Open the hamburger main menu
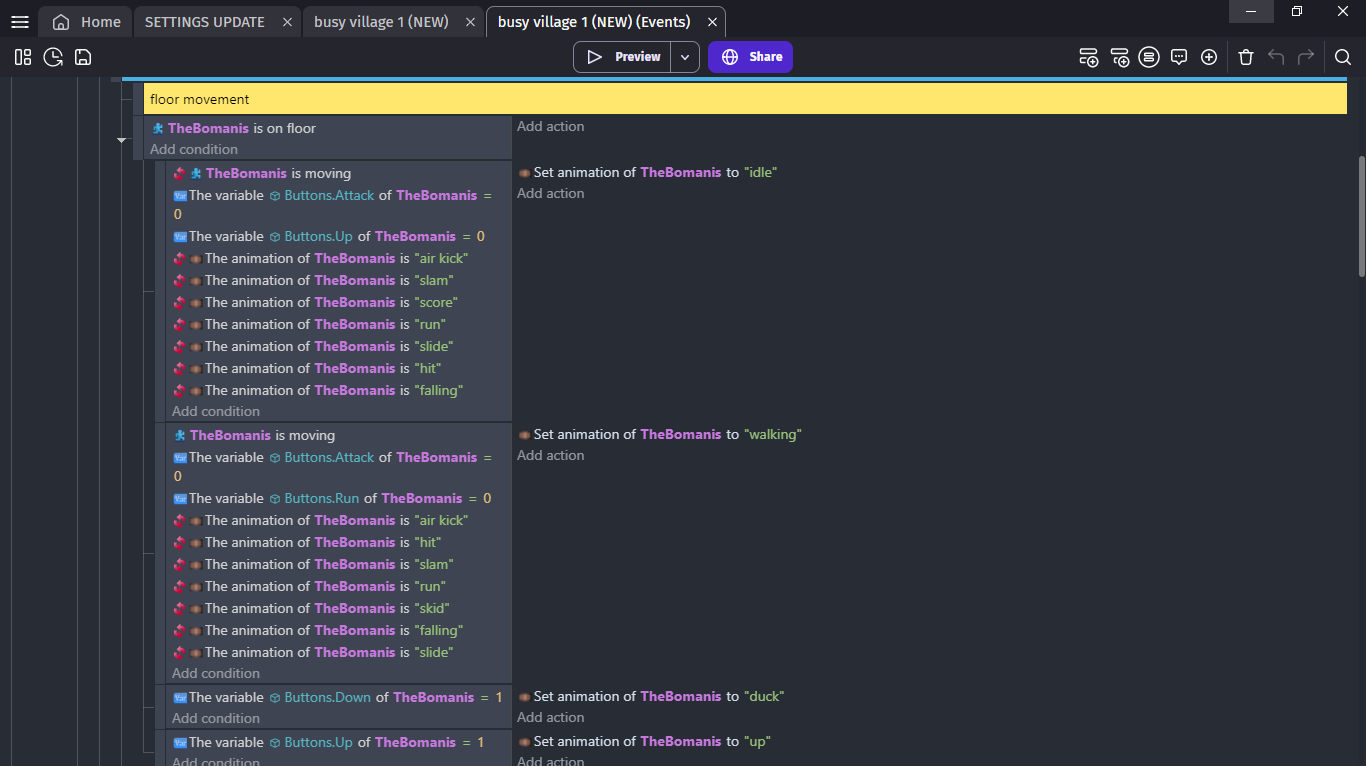This screenshot has height=766, width=1366. pos(19,21)
